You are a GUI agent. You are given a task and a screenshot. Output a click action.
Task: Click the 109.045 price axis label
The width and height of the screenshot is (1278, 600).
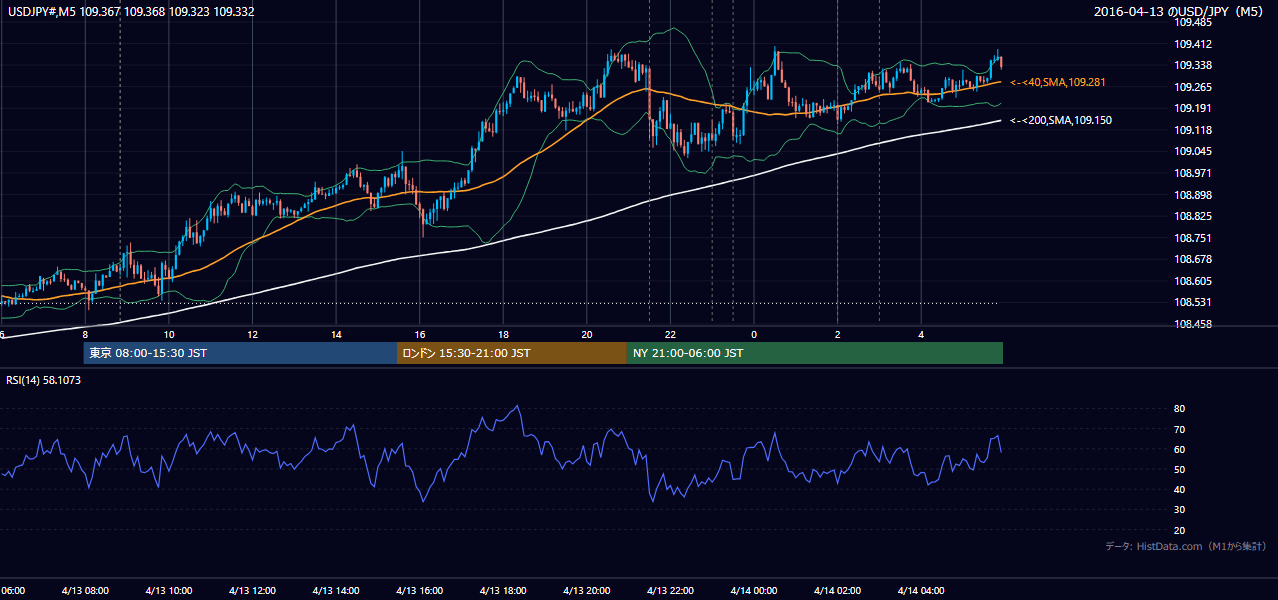[1193, 152]
